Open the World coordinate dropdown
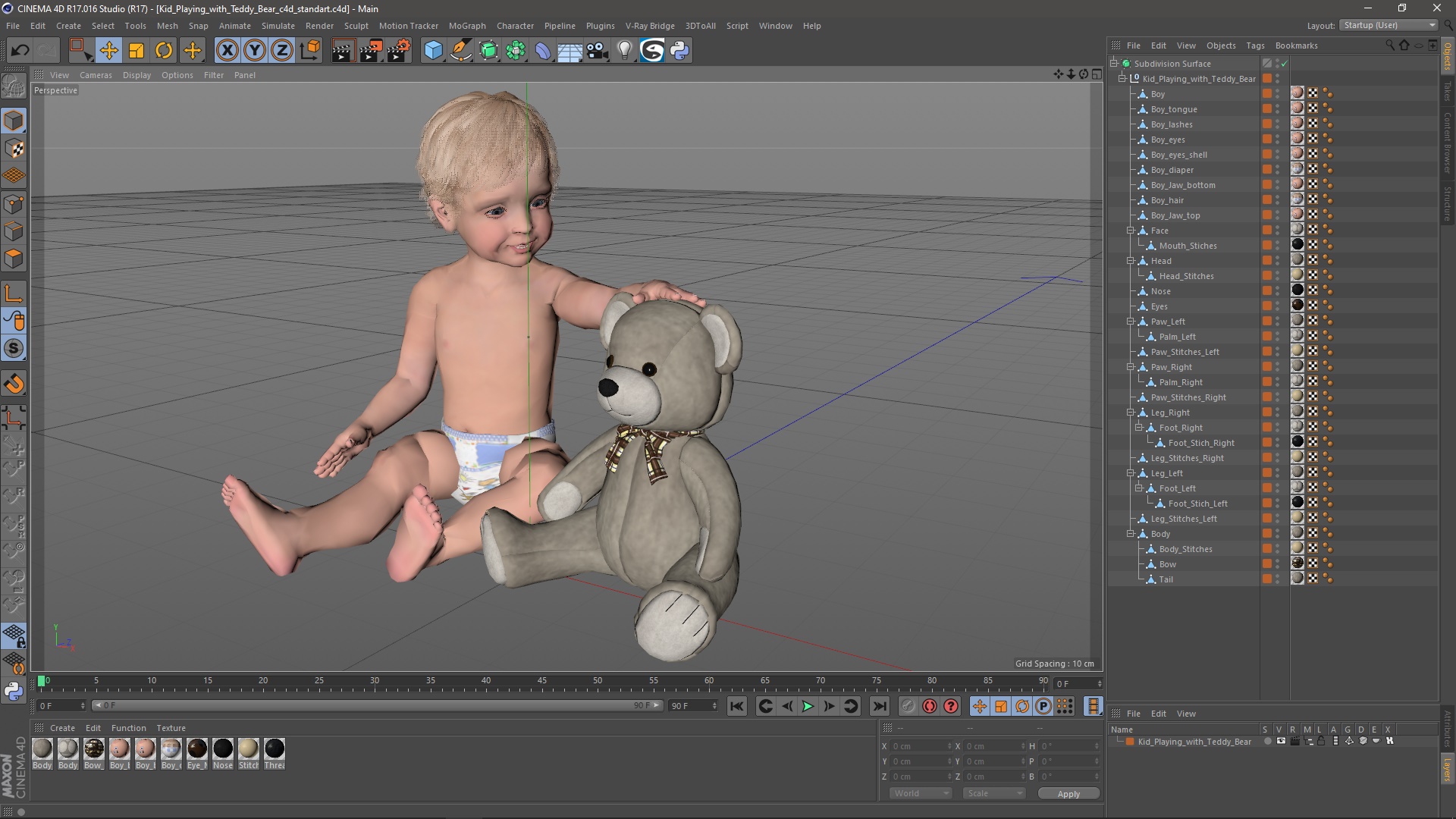Screen dimensions: 1456x819 coord(921,793)
